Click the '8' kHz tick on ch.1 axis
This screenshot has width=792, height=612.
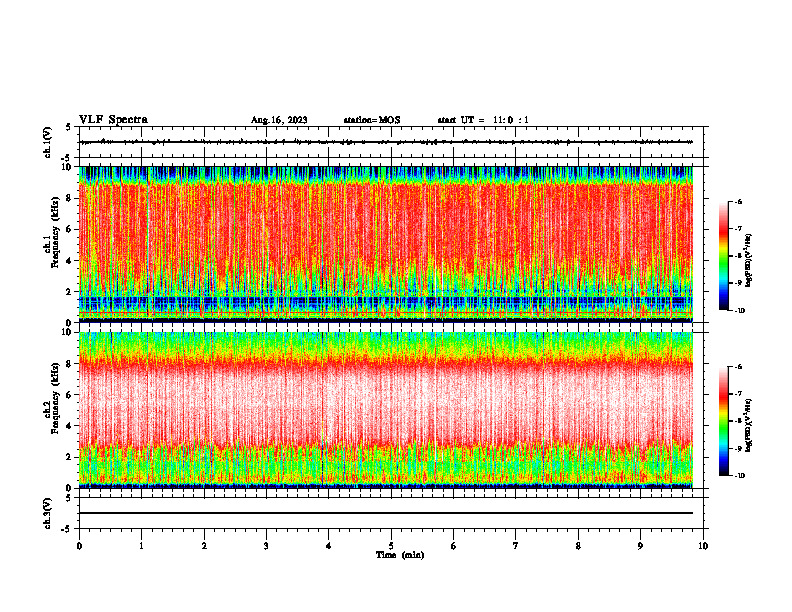(x=70, y=198)
